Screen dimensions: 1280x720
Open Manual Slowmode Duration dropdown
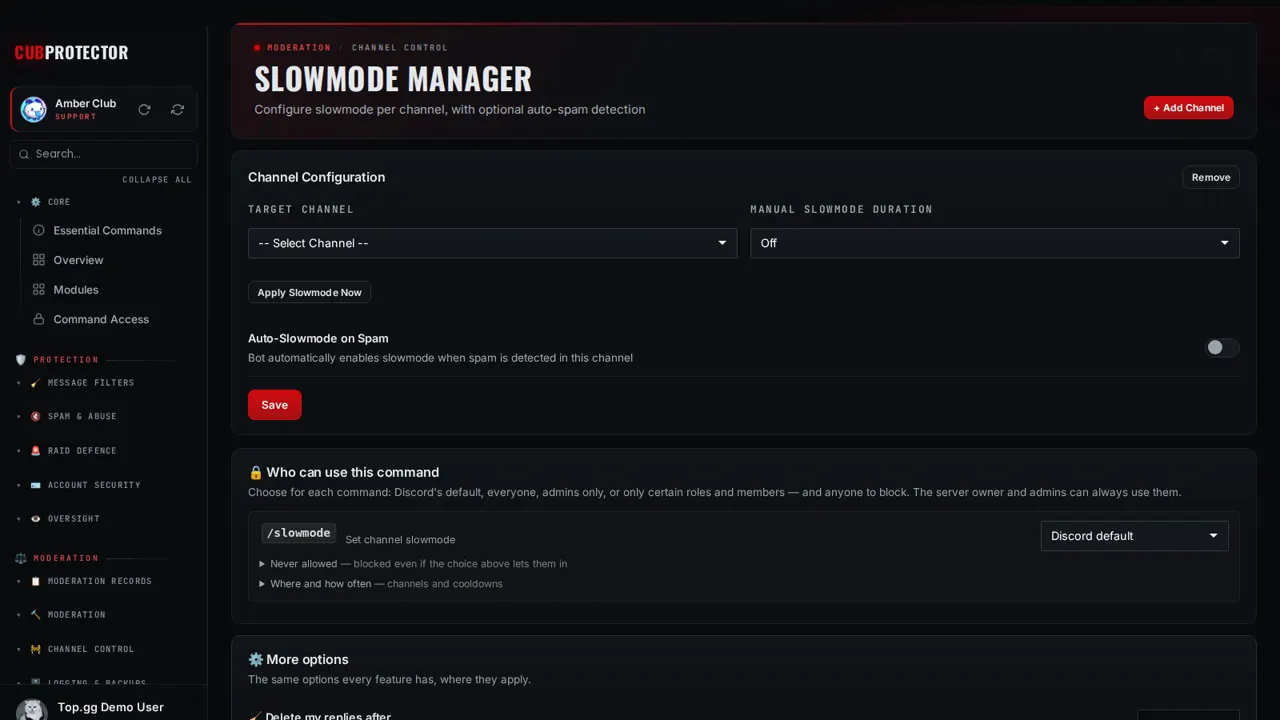[995, 243]
